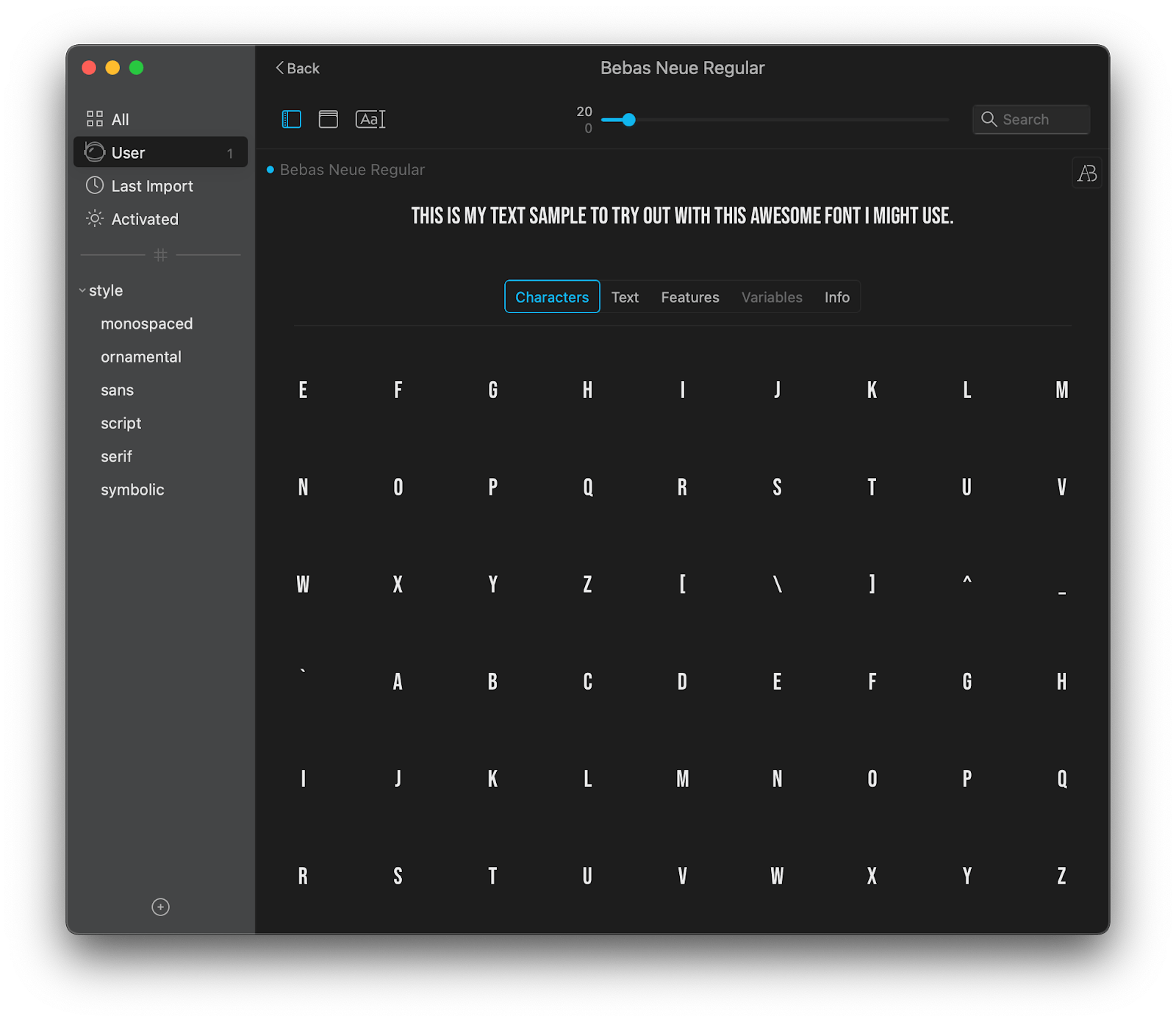Filter by symbolic style tag
The image size is (1176, 1022).
coord(132,489)
